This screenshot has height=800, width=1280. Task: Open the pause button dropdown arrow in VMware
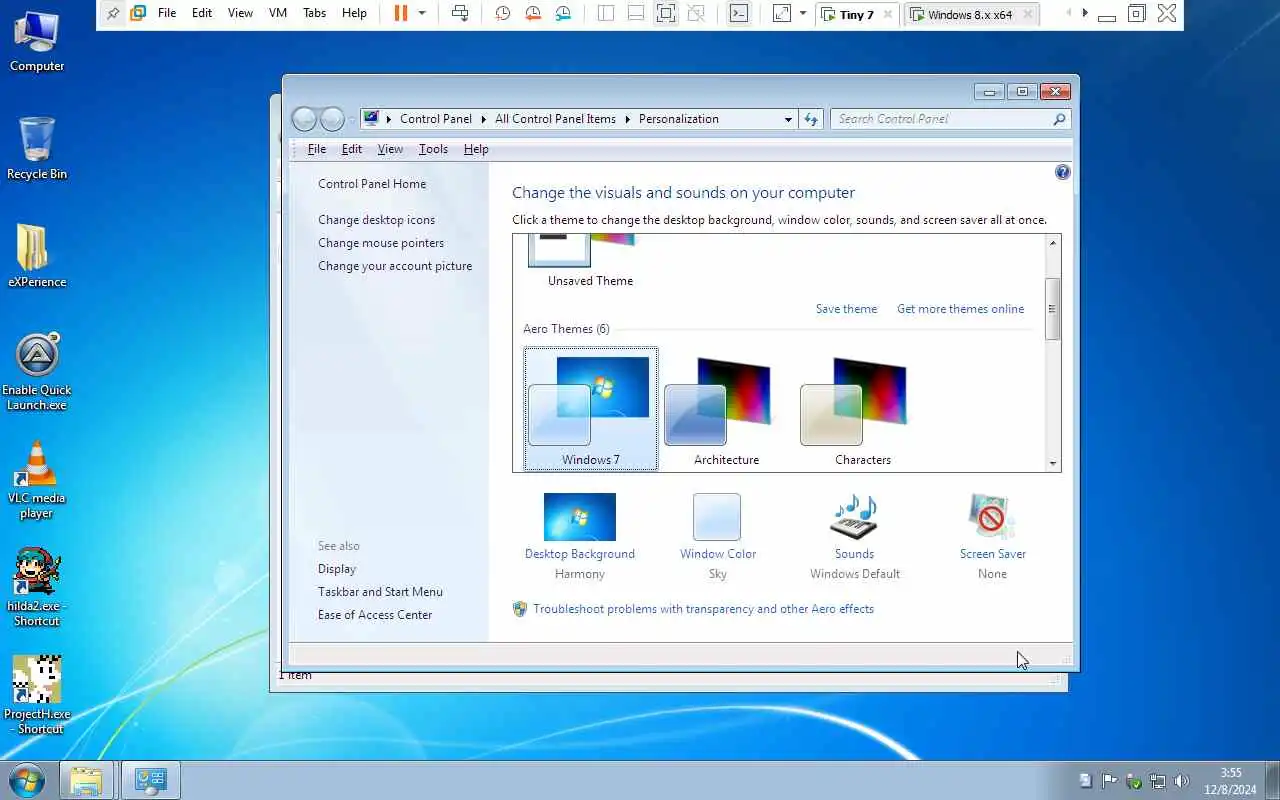click(422, 13)
